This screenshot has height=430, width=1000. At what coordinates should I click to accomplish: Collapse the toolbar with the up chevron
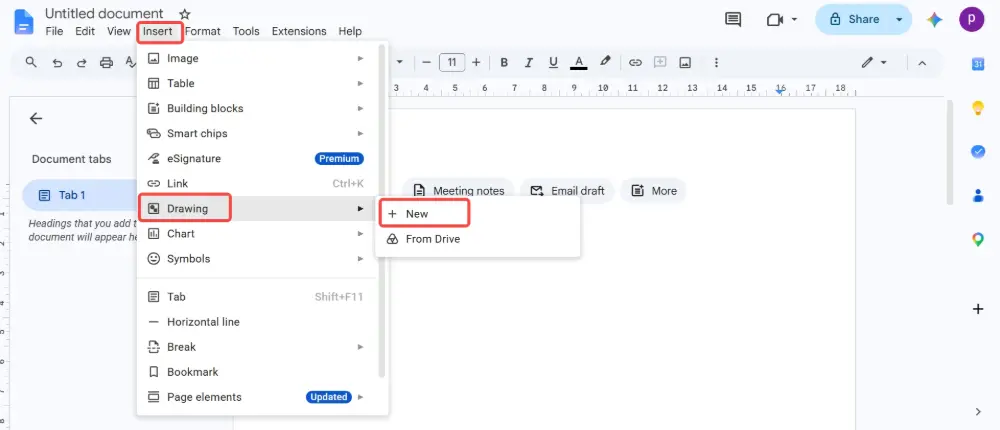click(922, 63)
